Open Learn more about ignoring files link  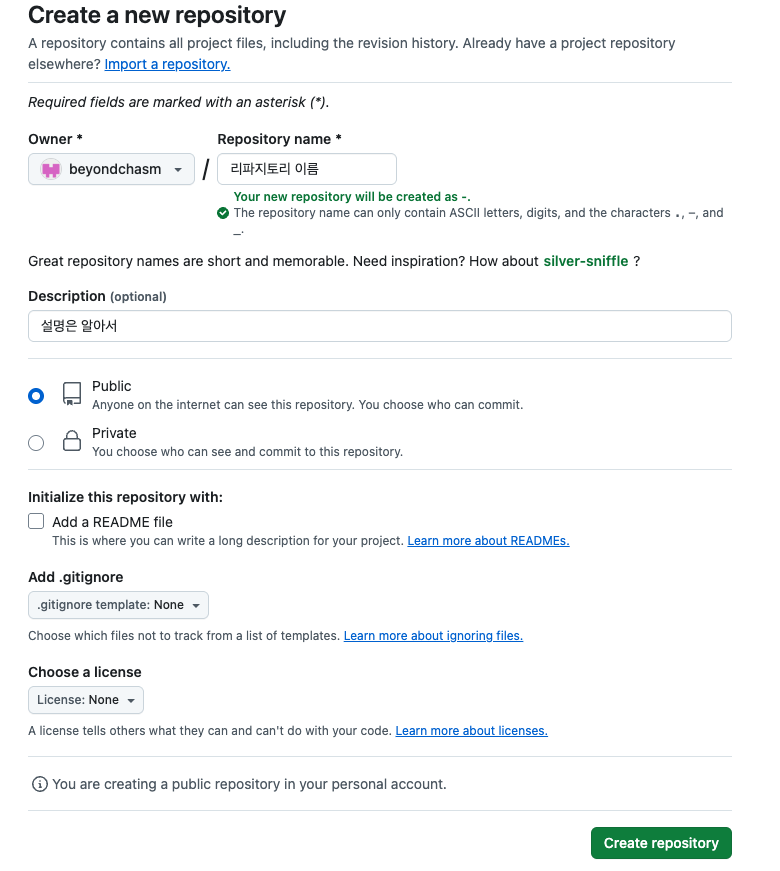pos(433,636)
